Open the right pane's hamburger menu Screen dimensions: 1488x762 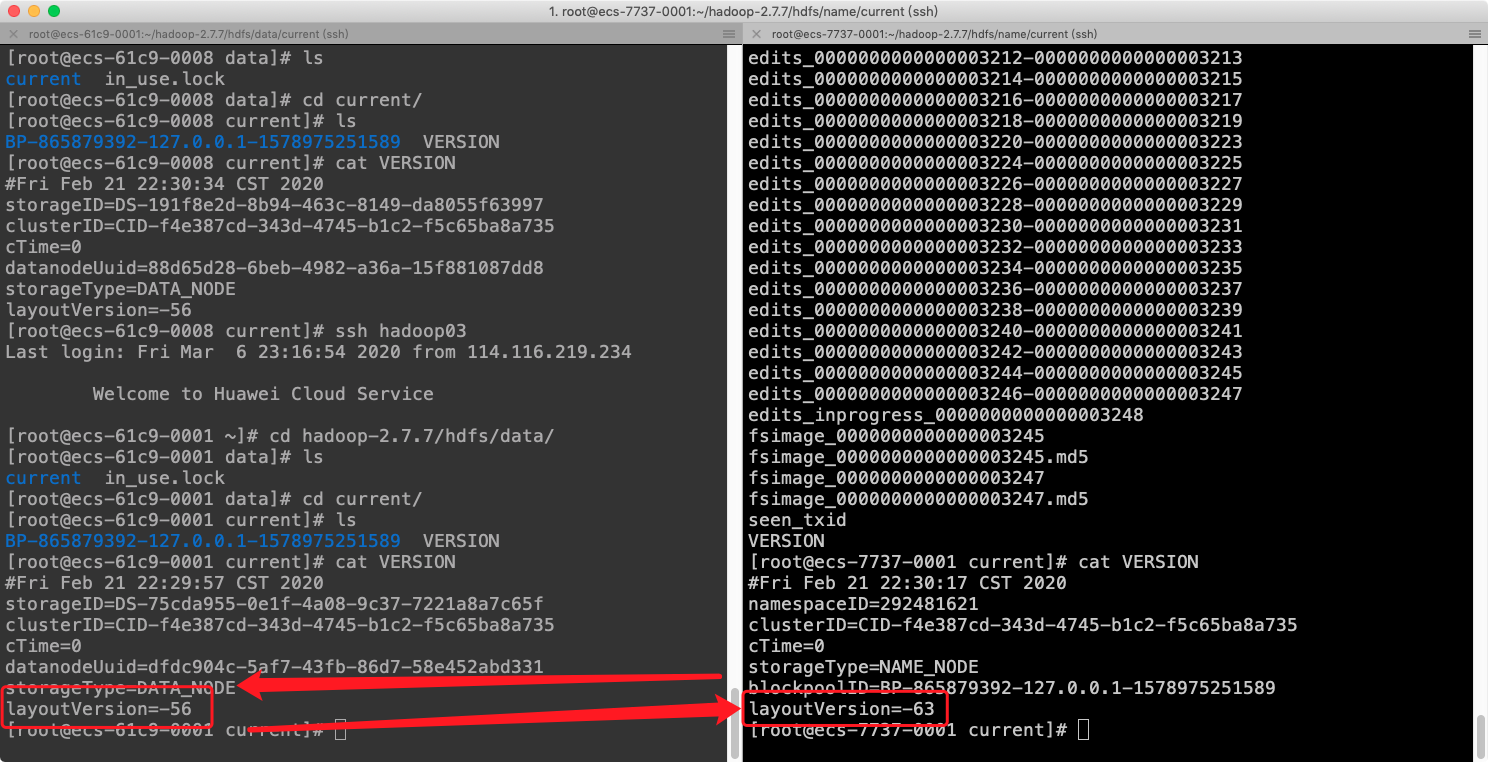(1475, 34)
